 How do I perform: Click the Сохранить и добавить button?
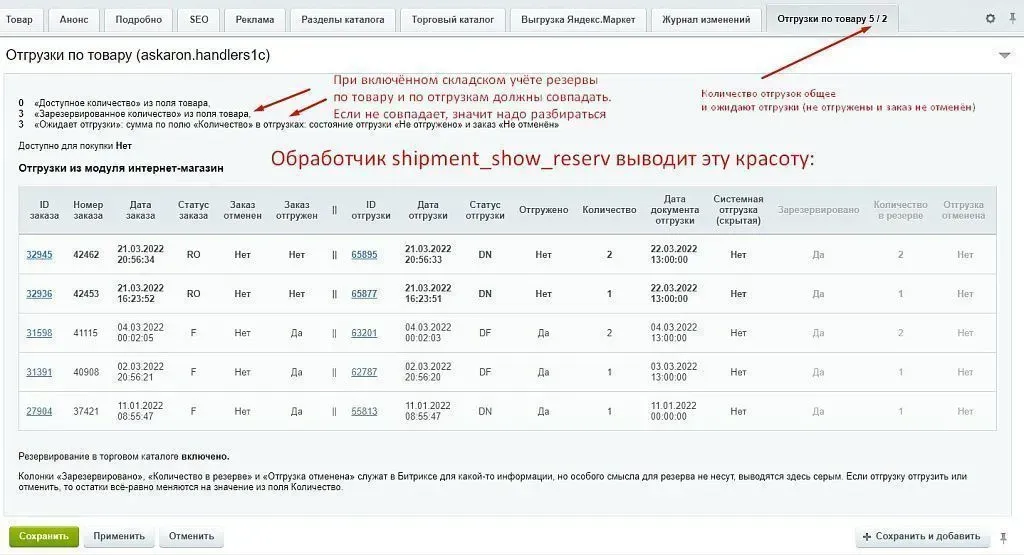tap(921, 537)
